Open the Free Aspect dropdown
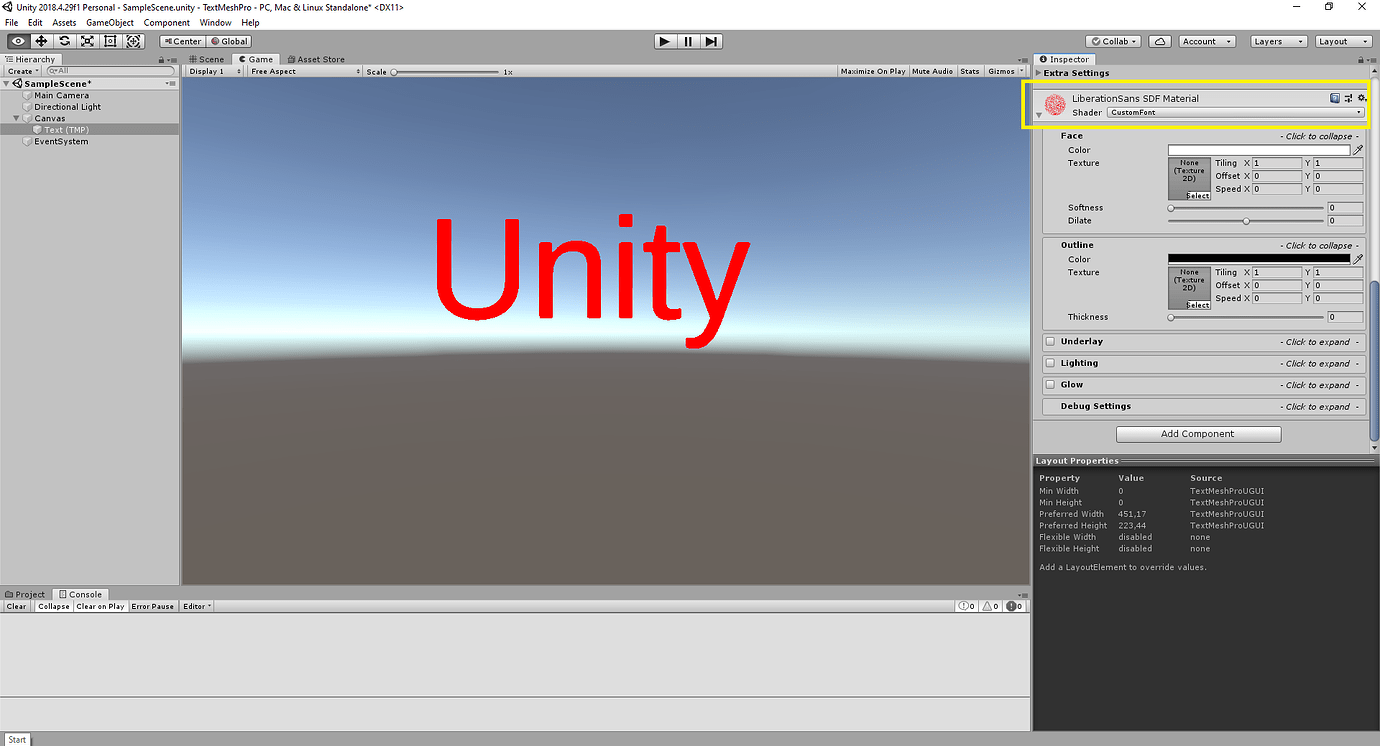This screenshot has height=746, width=1380. point(304,71)
